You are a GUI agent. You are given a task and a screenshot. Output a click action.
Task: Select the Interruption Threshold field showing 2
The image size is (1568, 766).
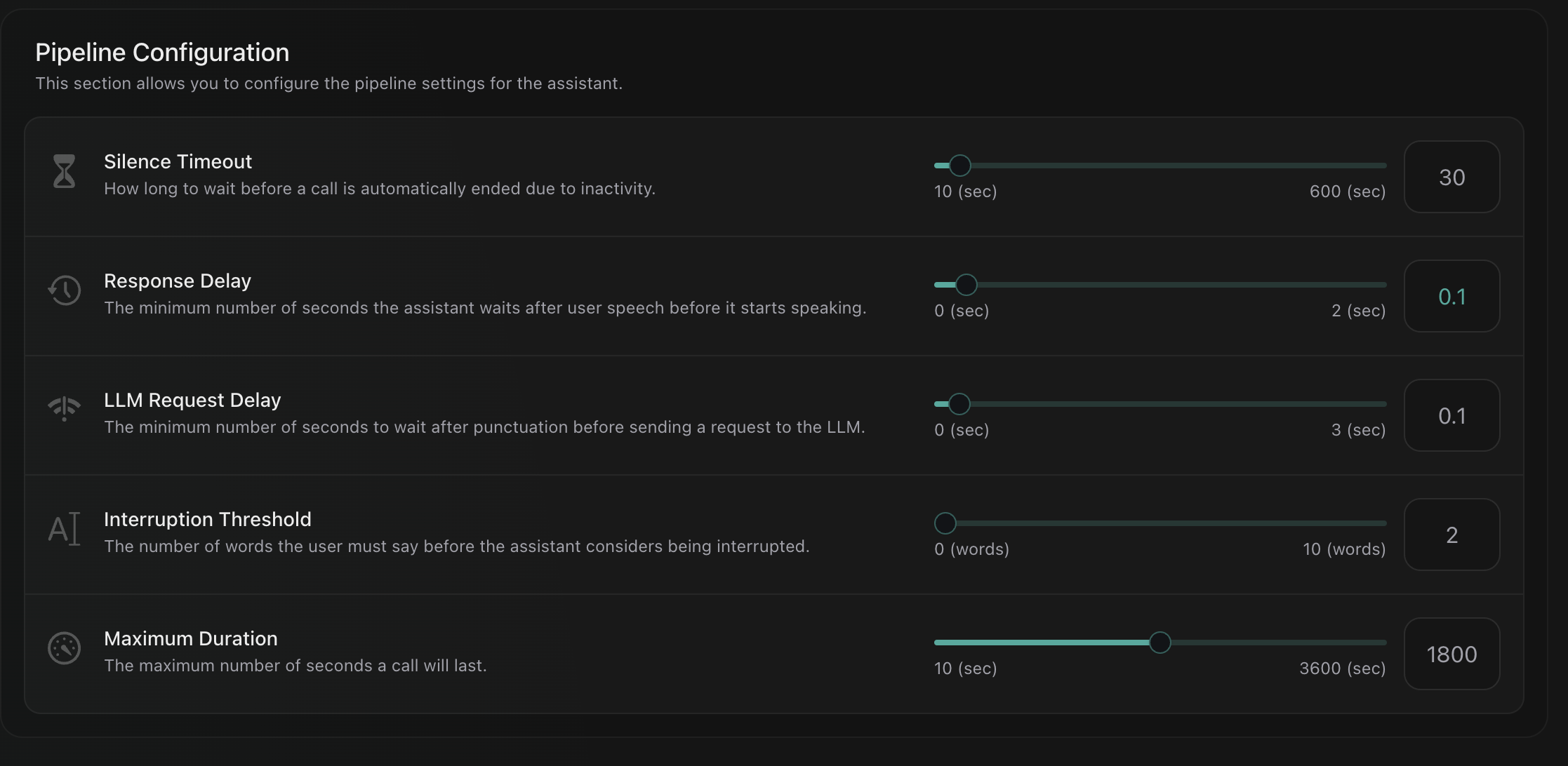click(1451, 535)
